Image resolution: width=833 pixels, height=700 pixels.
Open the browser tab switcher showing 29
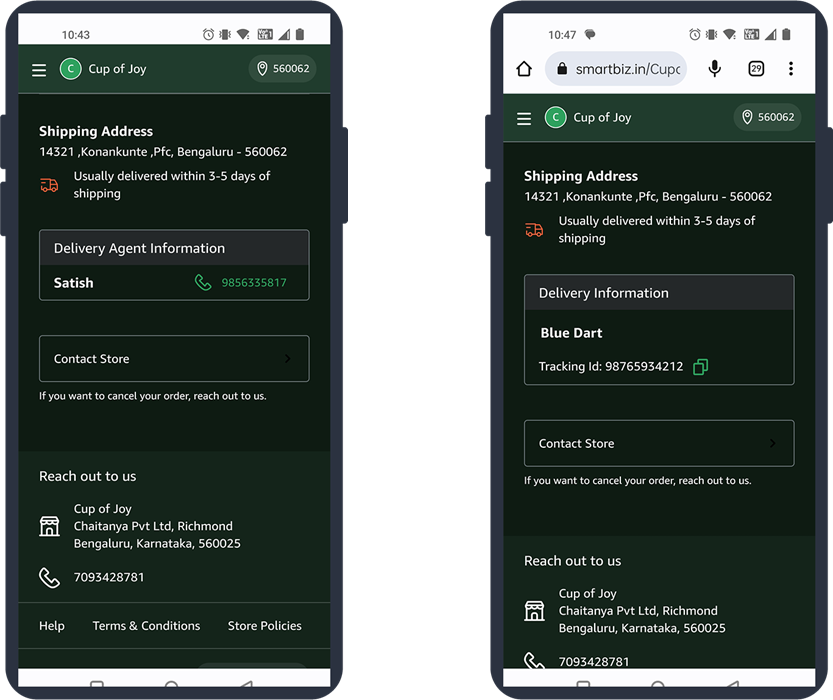click(756, 69)
